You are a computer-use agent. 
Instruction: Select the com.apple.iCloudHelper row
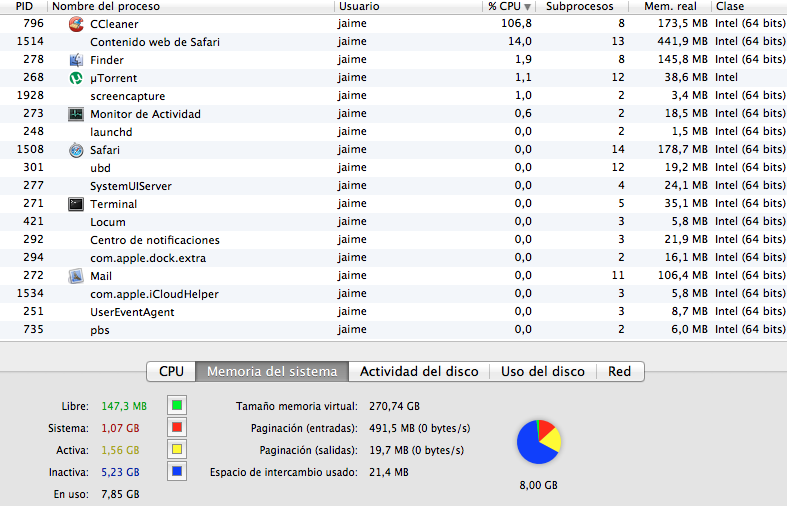click(394, 294)
